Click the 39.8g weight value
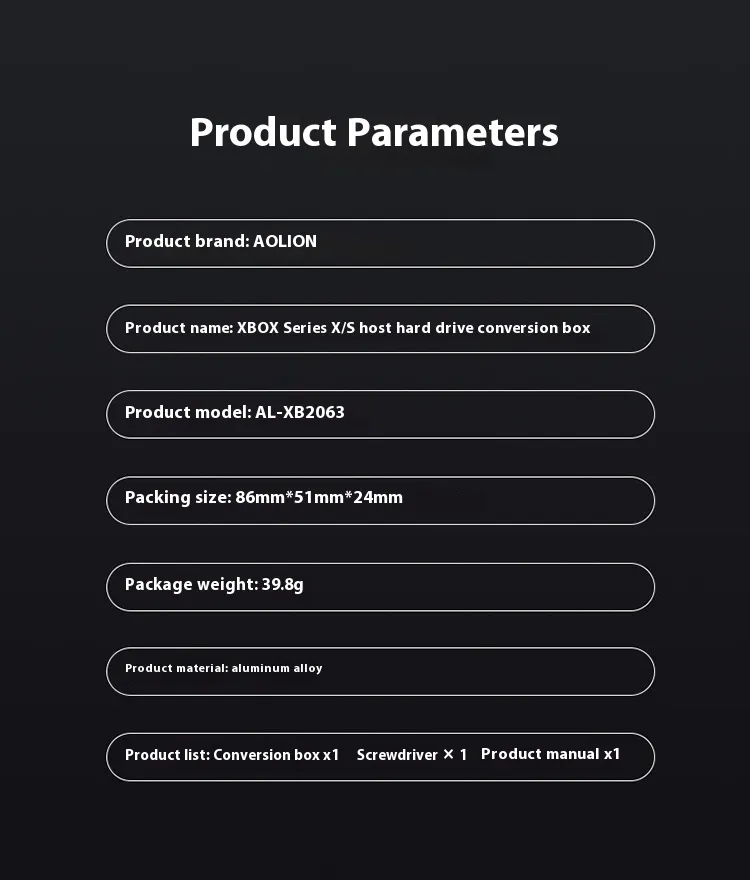This screenshot has width=750, height=880. (283, 584)
